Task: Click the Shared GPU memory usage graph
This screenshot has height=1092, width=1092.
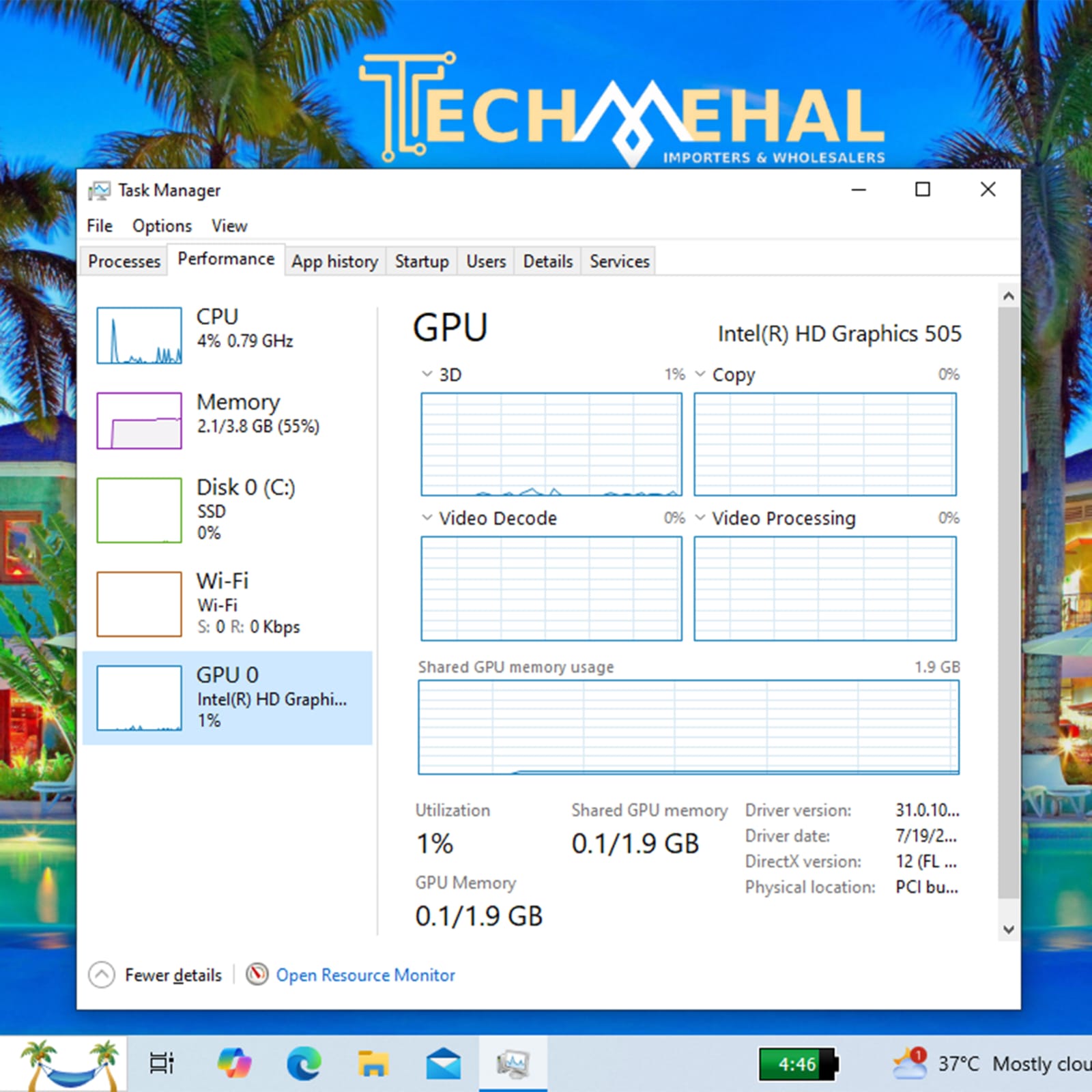Action: point(689,728)
